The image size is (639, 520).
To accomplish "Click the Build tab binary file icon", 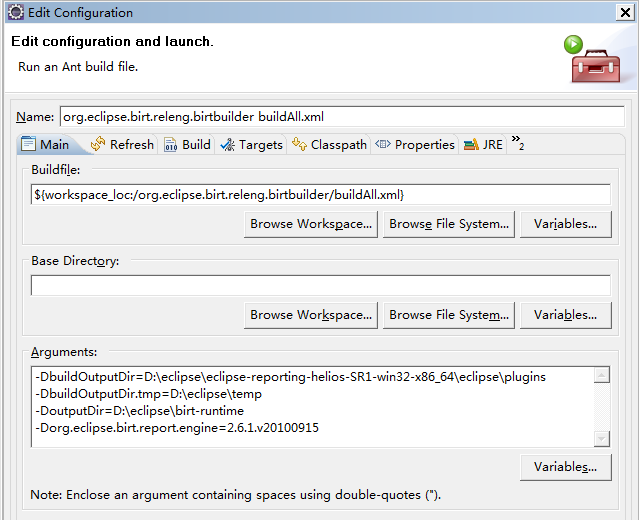I will tap(171, 144).
